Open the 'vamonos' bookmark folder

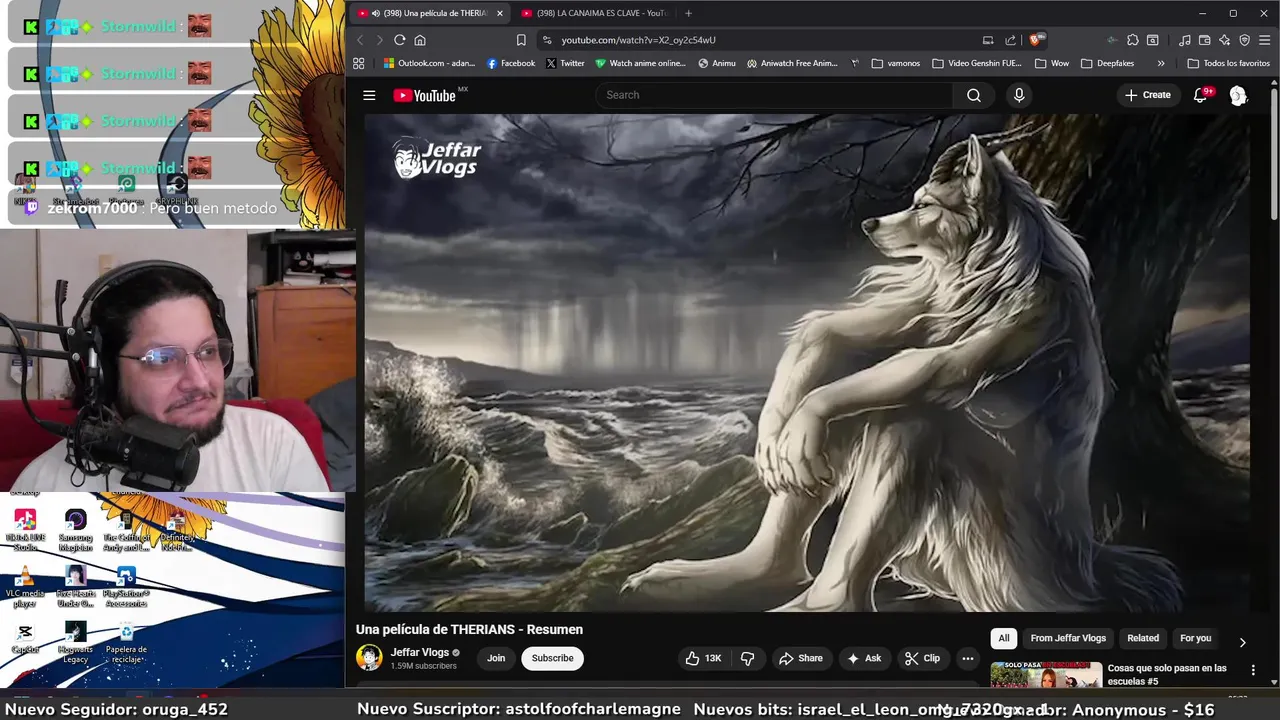[x=895, y=63]
